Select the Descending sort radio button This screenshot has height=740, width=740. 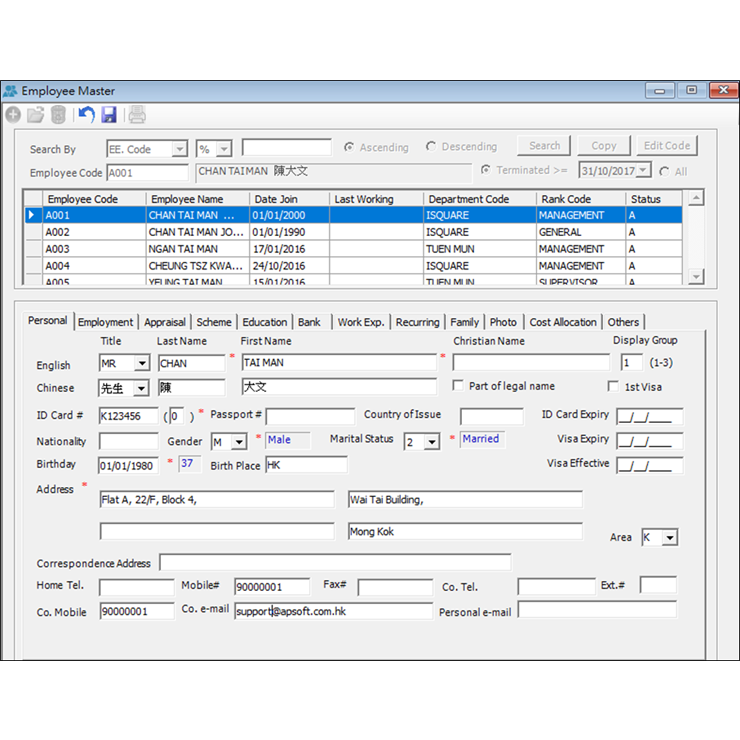[431, 147]
